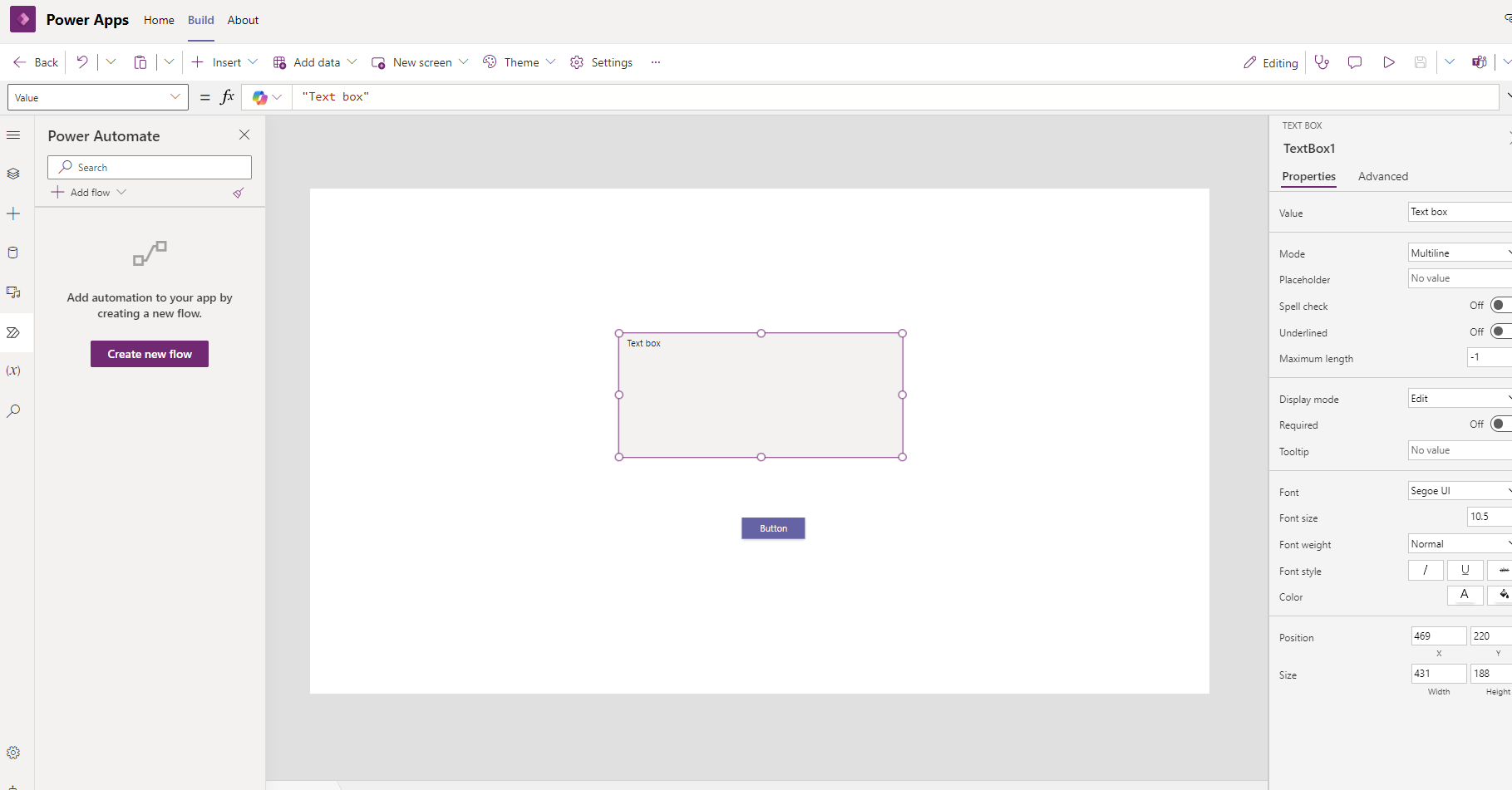Open the more options ellipsis
Screen dimensions: 1512x790
point(656,62)
